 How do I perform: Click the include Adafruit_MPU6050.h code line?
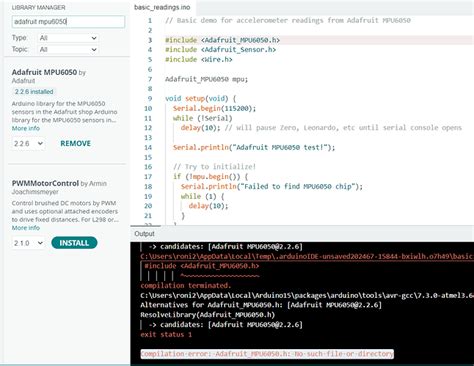[x=222, y=40]
